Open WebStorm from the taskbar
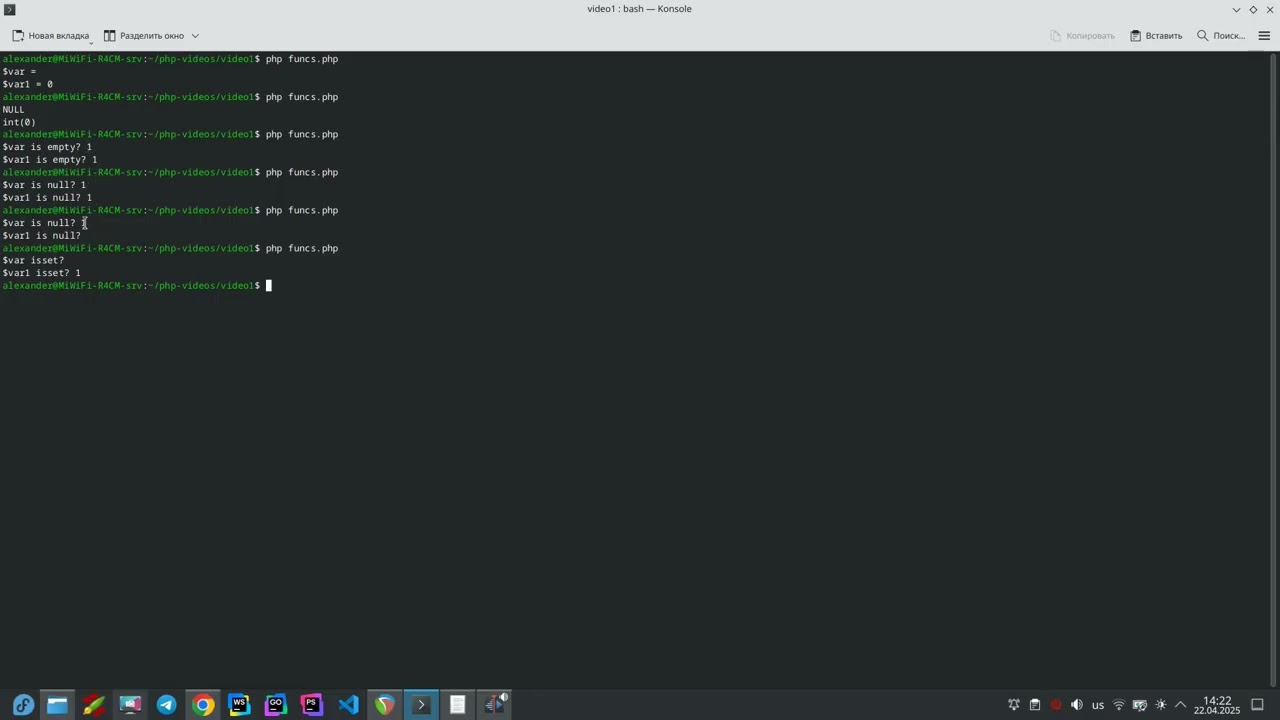Image resolution: width=1280 pixels, height=720 pixels. (x=239, y=705)
